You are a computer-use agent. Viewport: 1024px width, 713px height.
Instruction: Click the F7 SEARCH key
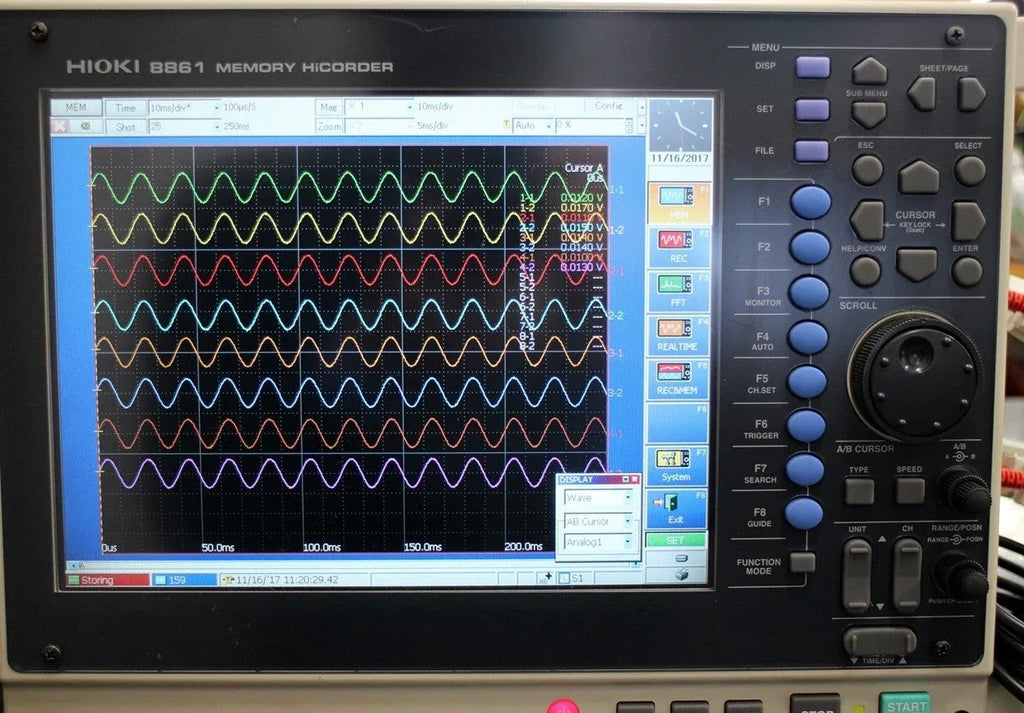tap(805, 469)
